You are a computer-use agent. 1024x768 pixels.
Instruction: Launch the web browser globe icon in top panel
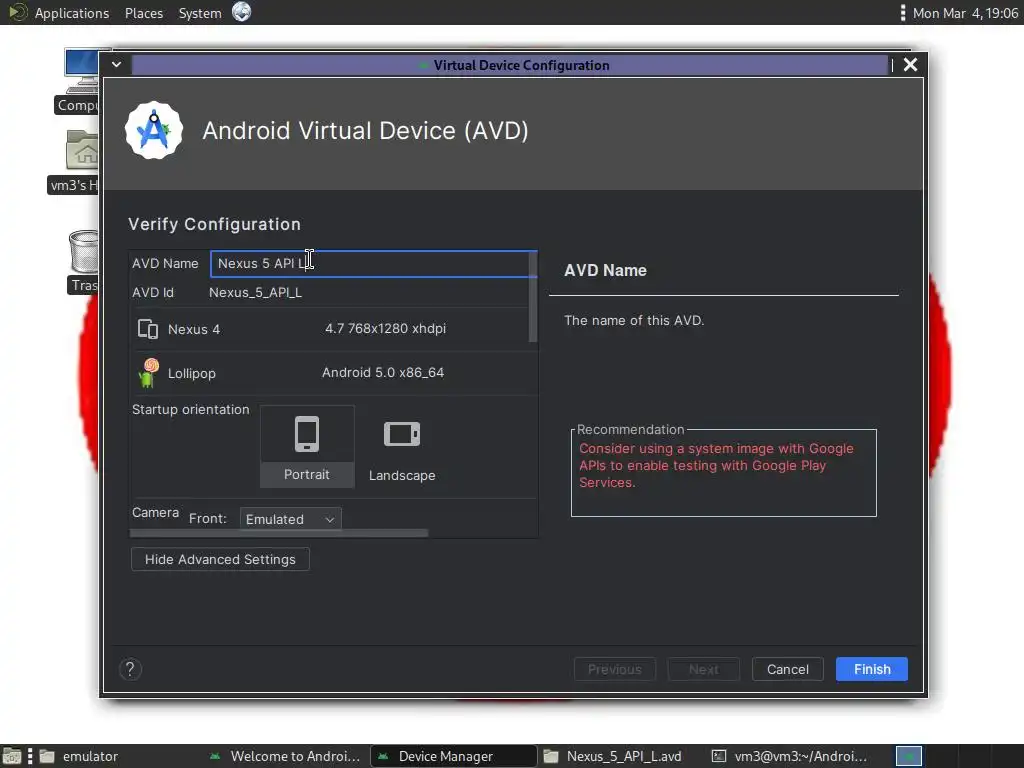coord(242,12)
